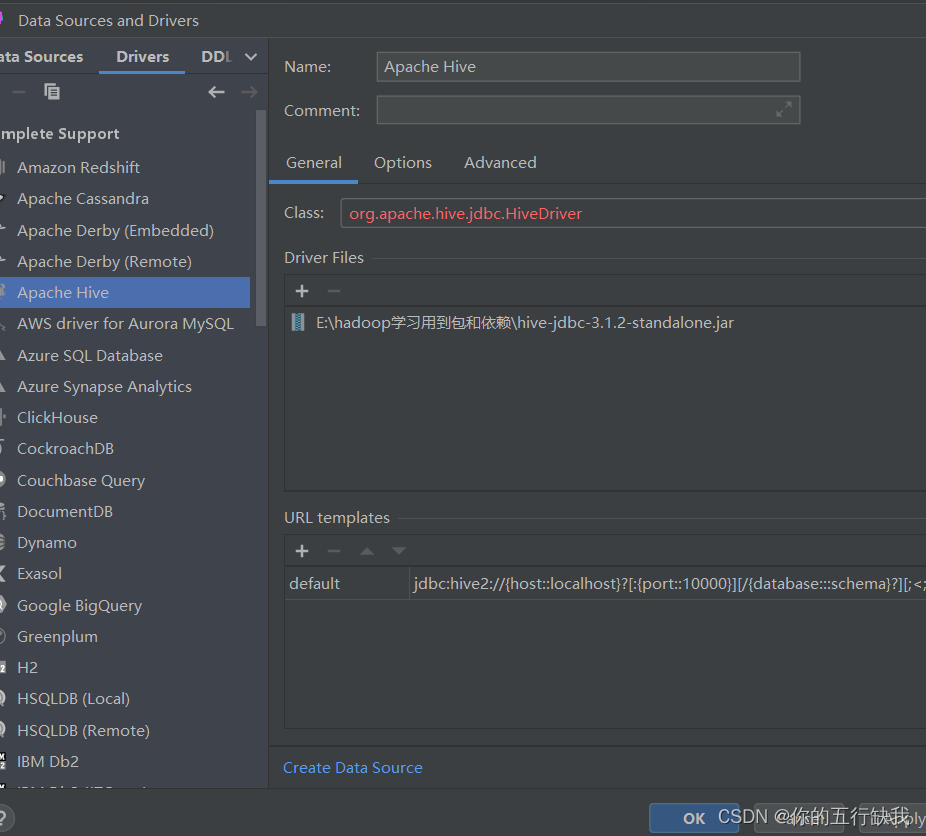Viewport: 926px width, 836px height.
Task: Select the default URL template name cell
Action: 347,583
